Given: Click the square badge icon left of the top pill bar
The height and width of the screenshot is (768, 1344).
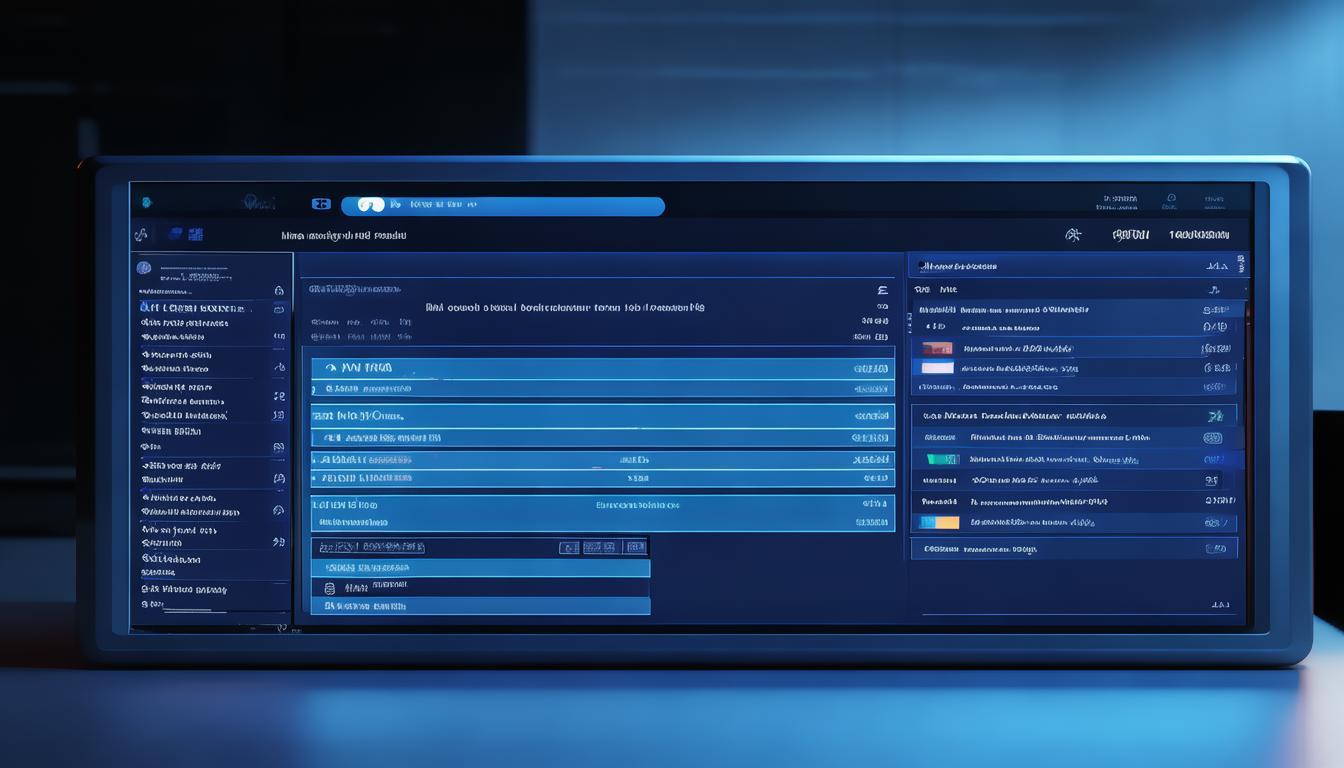Looking at the screenshot, I should click(321, 204).
